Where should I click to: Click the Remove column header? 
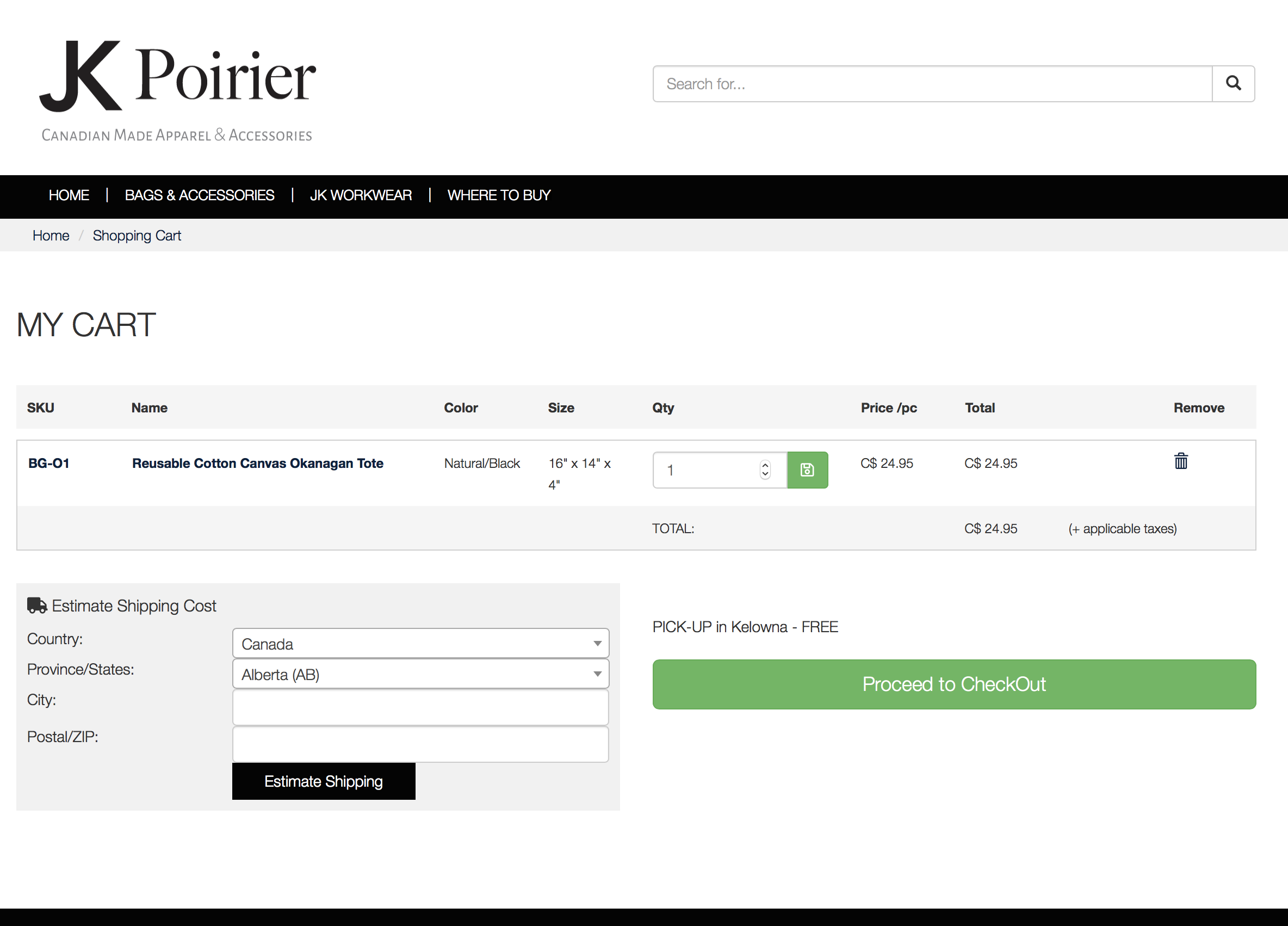1199,408
